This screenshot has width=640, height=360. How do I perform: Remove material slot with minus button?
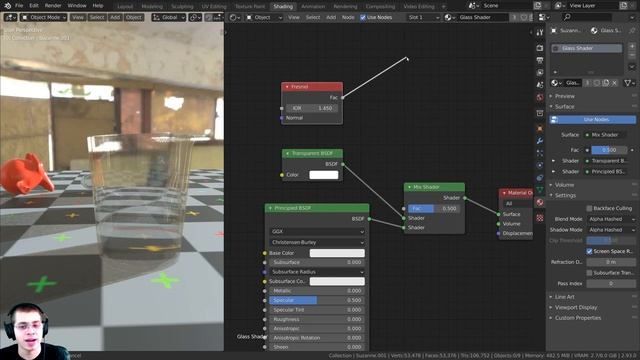[x=632, y=55]
